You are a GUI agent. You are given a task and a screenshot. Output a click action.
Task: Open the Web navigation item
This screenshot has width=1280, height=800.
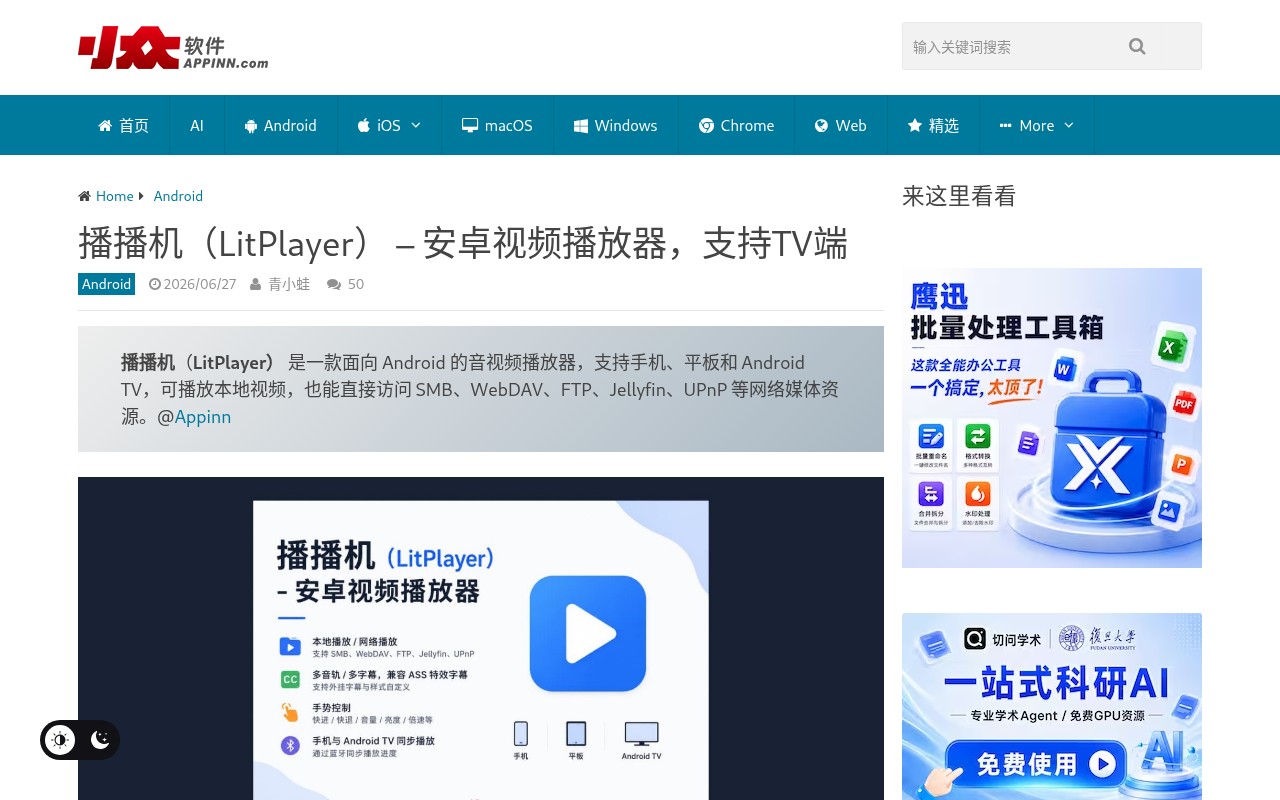point(841,125)
